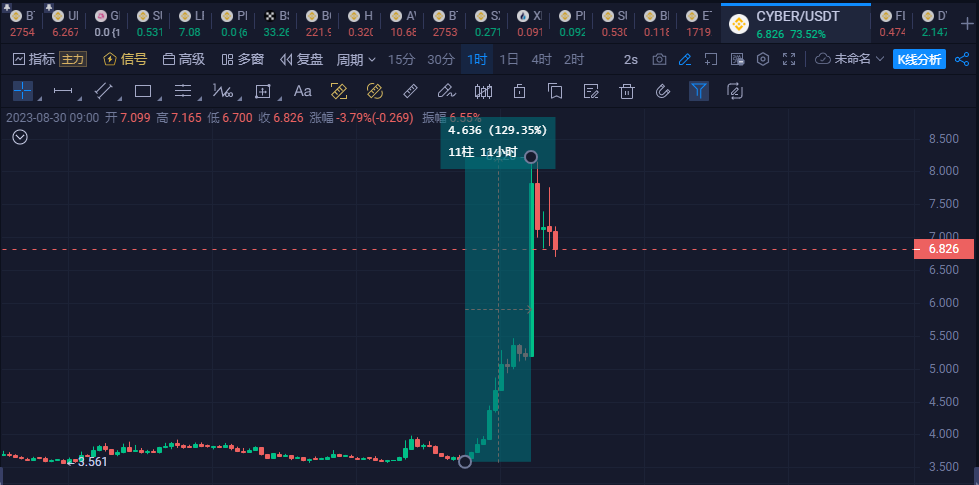Viewport: 979px width, 485px height.
Task: Click the measurement start handle near 3.561
Action: point(465,462)
